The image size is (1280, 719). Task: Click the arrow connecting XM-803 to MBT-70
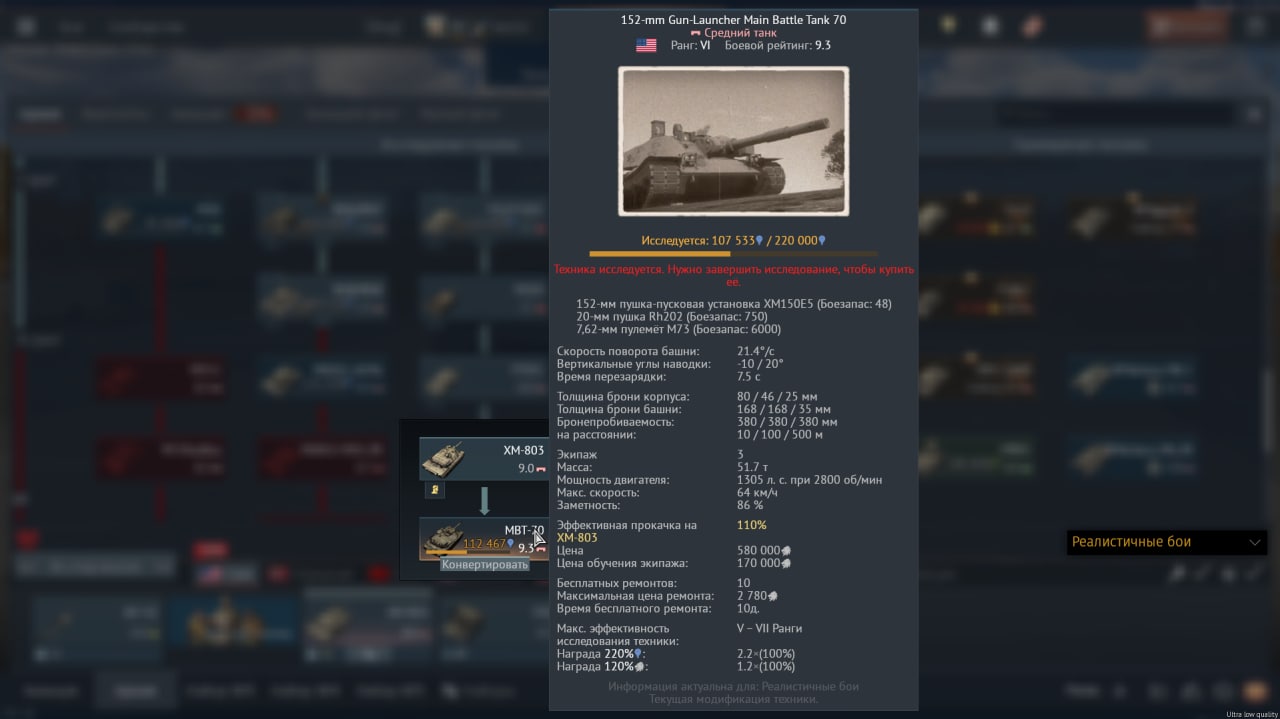click(484, 501)
